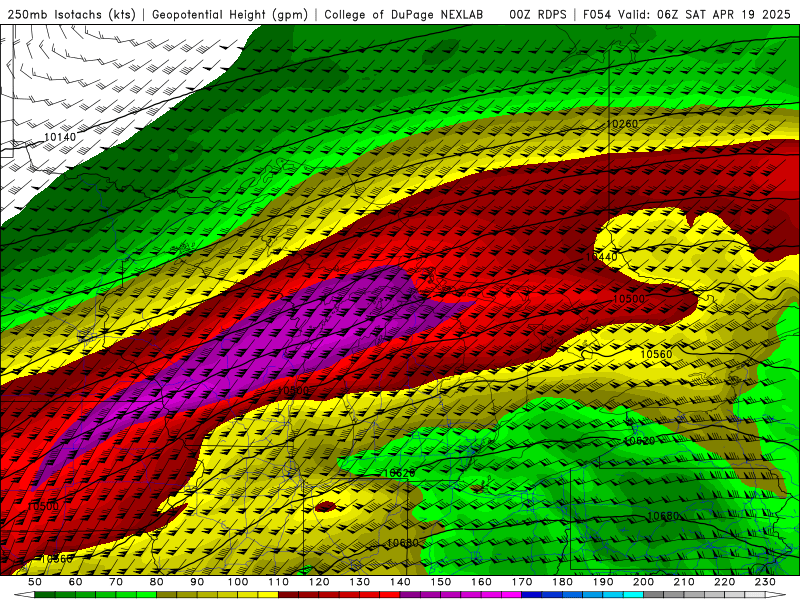
Task: Click the 140 value on the colorbar scale
Action: pyautogui.click(x=401, y=582)
